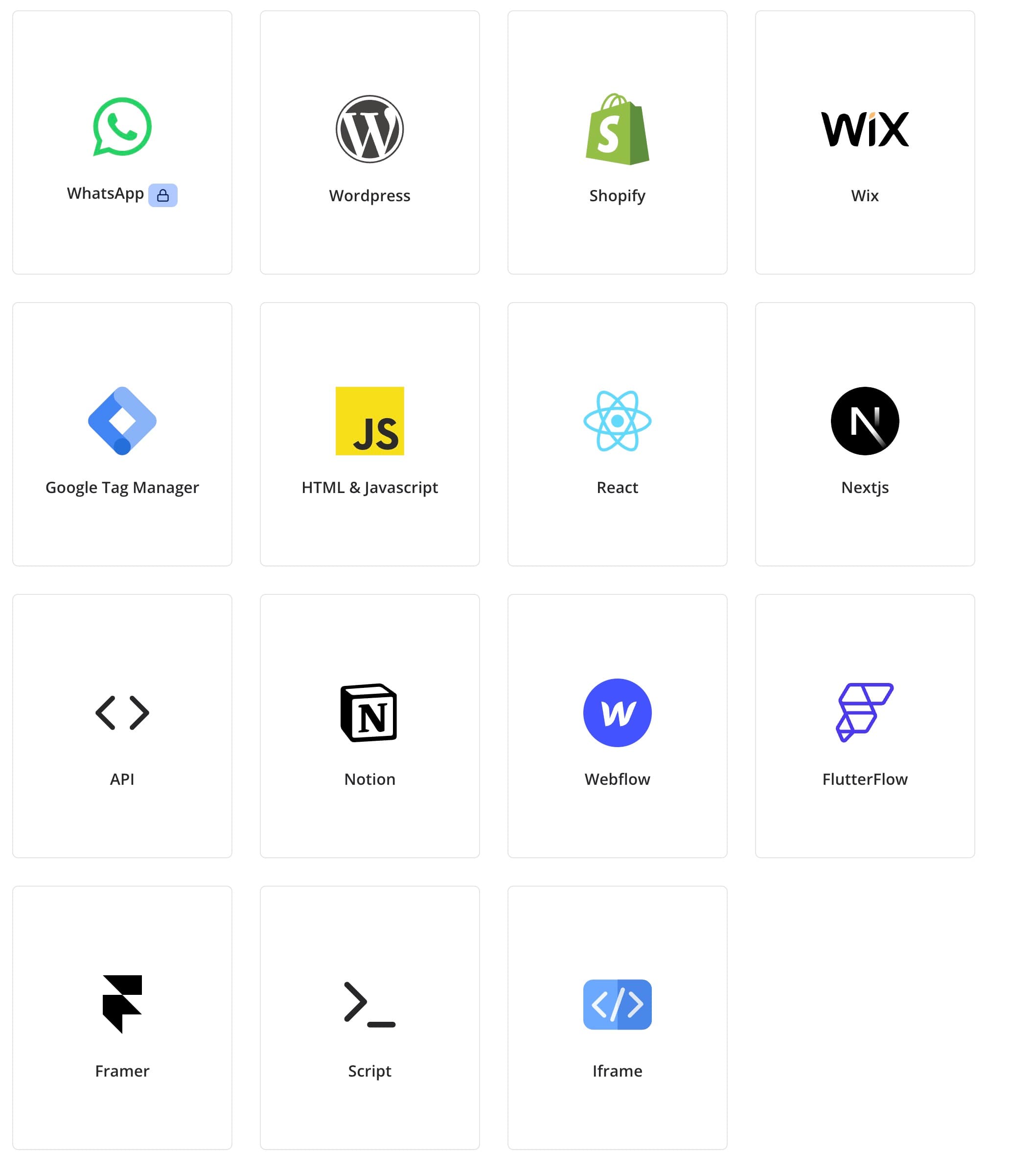1011x1176 pixels.
Task: Click the Script terminal icon
Action: [369, 1003]
